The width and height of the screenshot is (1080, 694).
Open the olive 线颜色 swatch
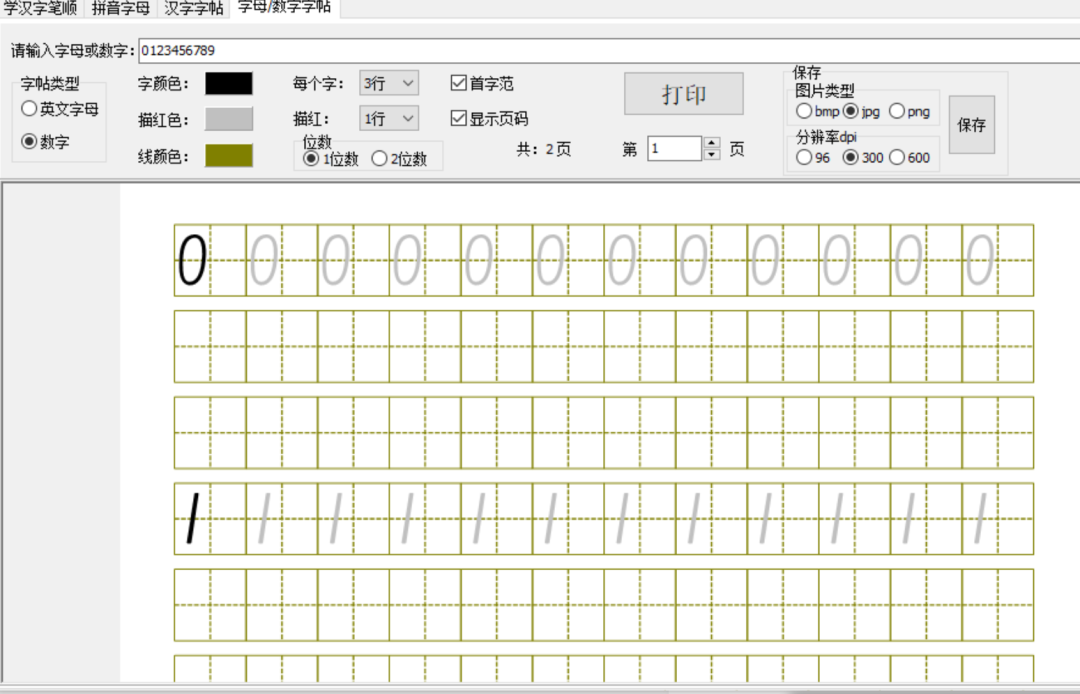(x=229, y=156)
